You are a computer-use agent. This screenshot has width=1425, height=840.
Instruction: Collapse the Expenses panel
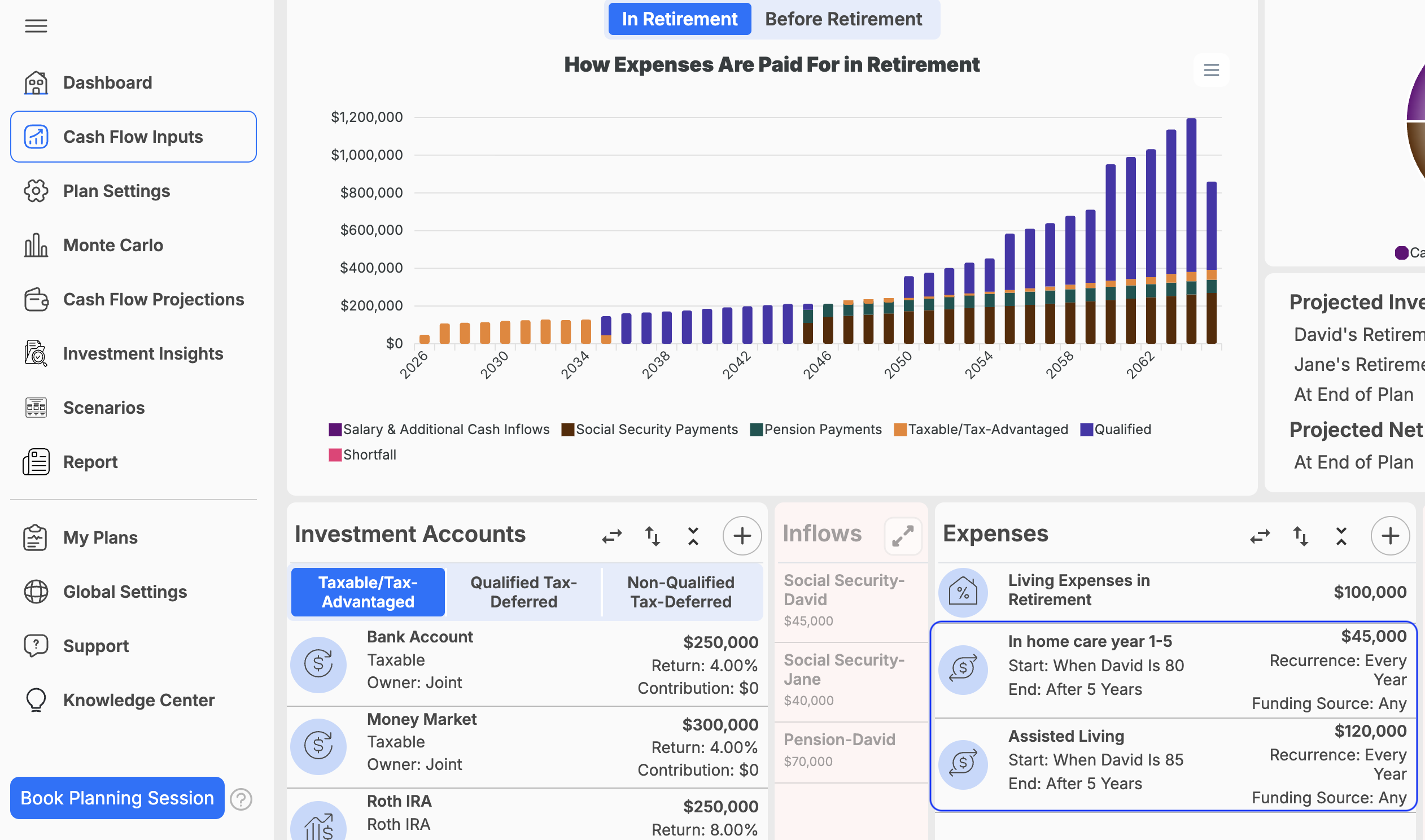coord(1341,536)
